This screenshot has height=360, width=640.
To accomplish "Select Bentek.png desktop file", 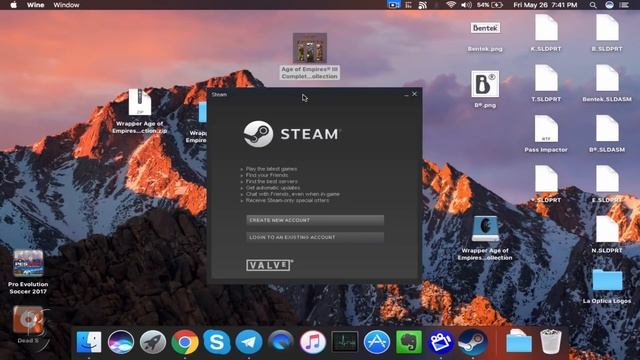I will point(485,36).
